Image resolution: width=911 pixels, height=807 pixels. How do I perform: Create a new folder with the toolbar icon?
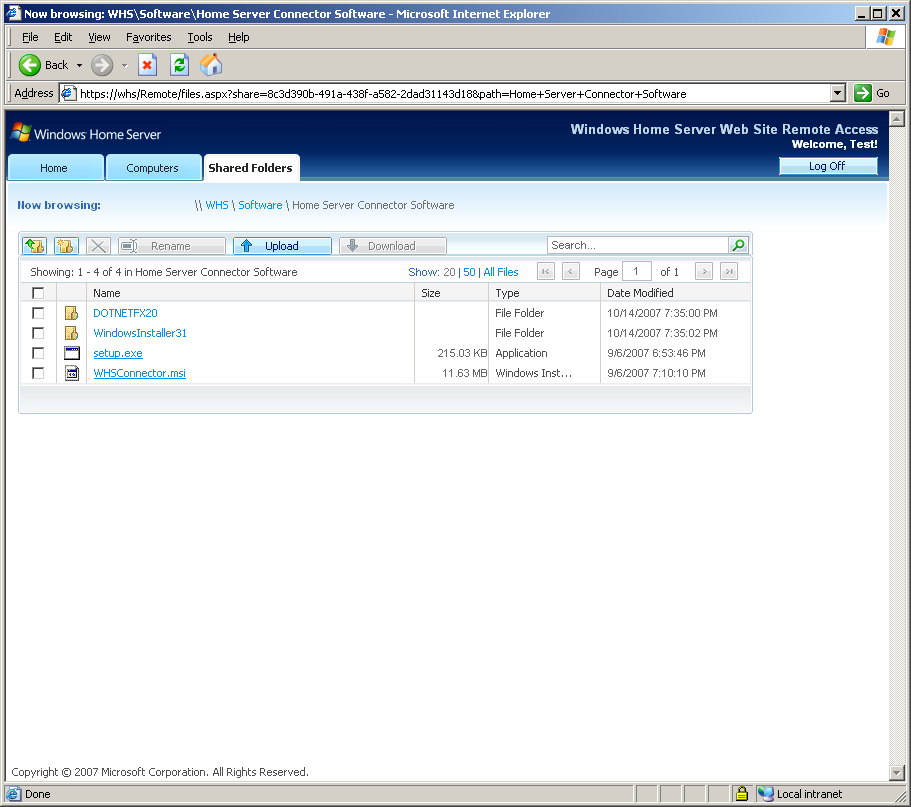[66, 246]
